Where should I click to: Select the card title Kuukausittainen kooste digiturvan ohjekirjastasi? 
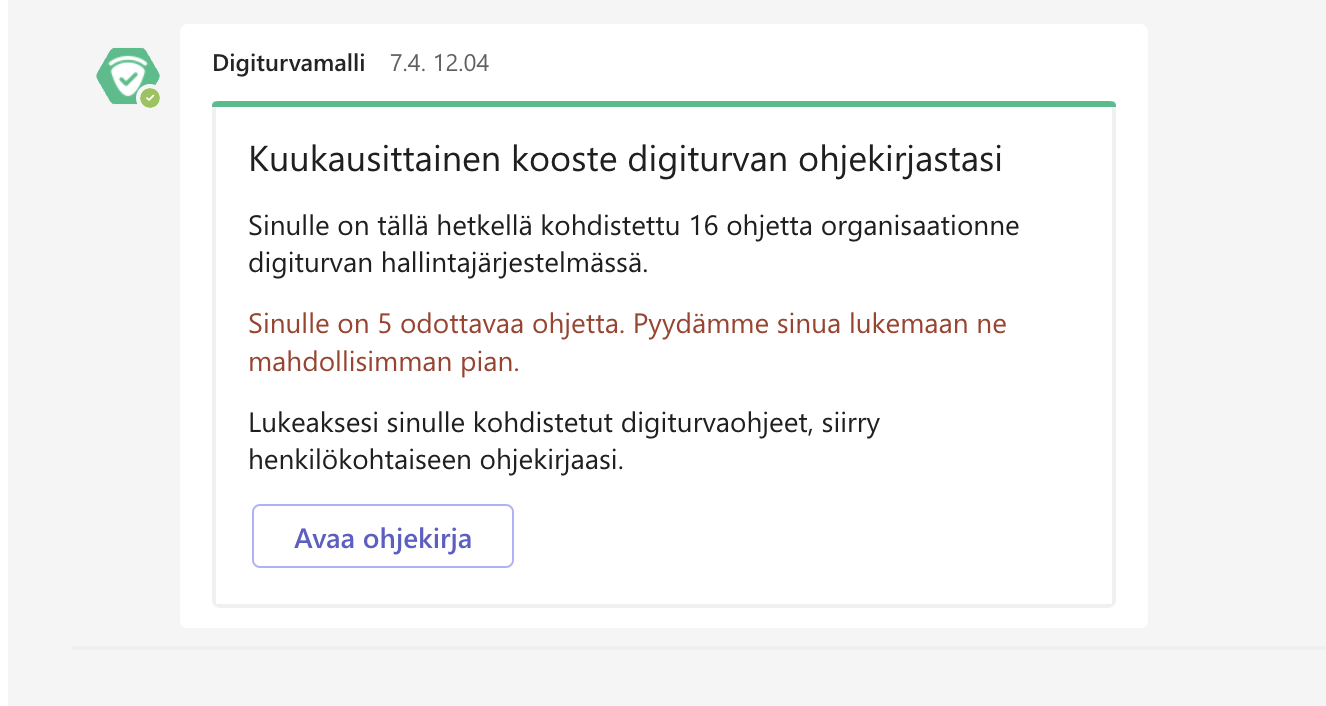(625, 160)
